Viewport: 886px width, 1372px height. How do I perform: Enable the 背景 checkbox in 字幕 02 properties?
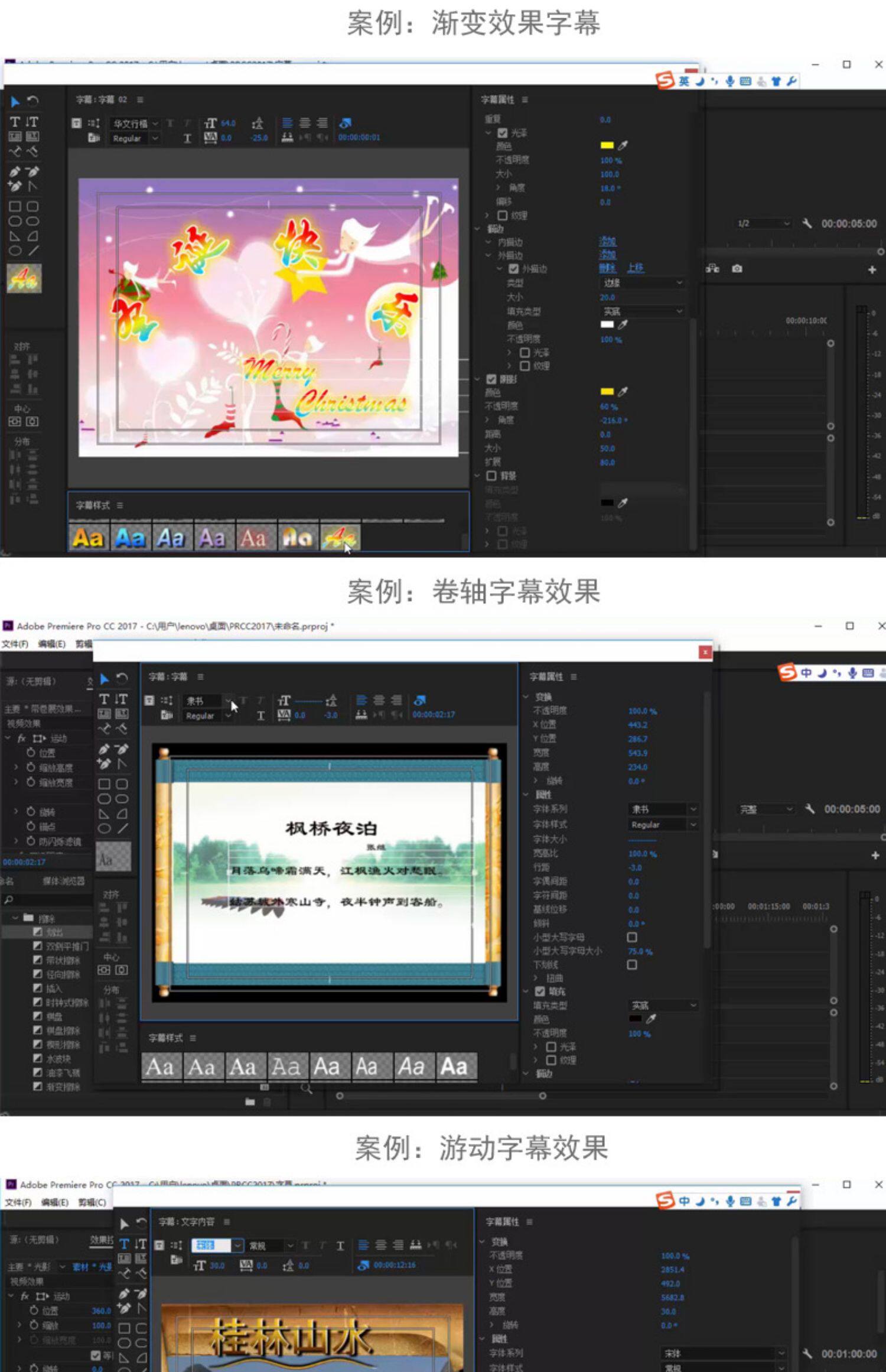coord(491,476)
